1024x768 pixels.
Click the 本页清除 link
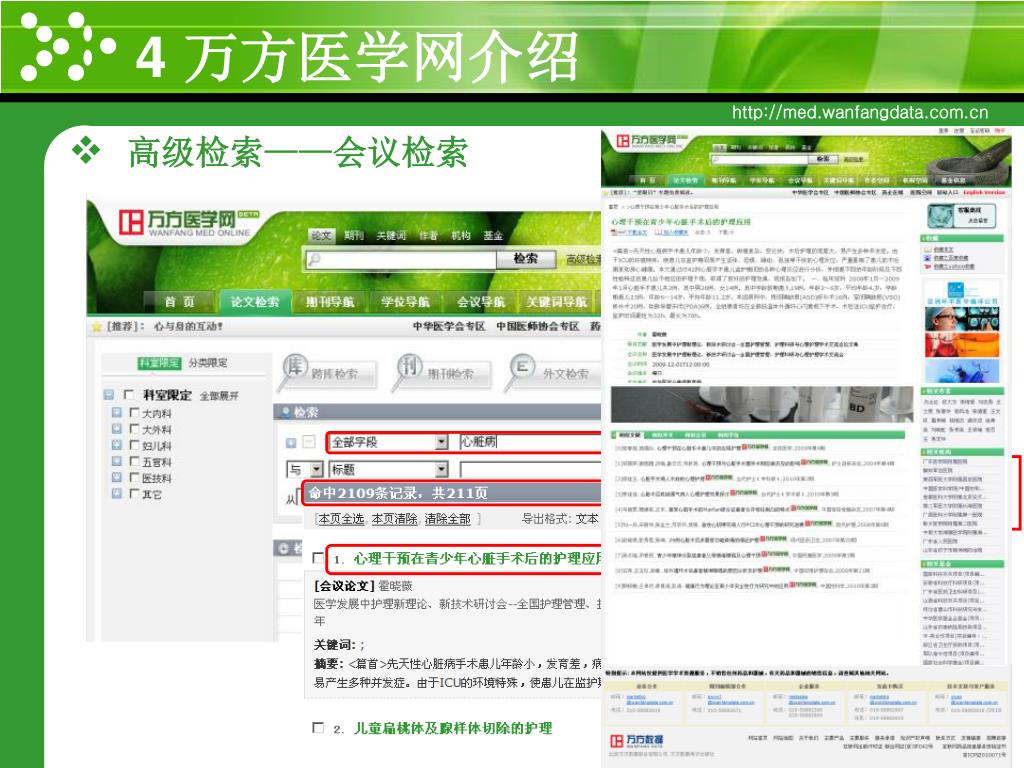394,519
